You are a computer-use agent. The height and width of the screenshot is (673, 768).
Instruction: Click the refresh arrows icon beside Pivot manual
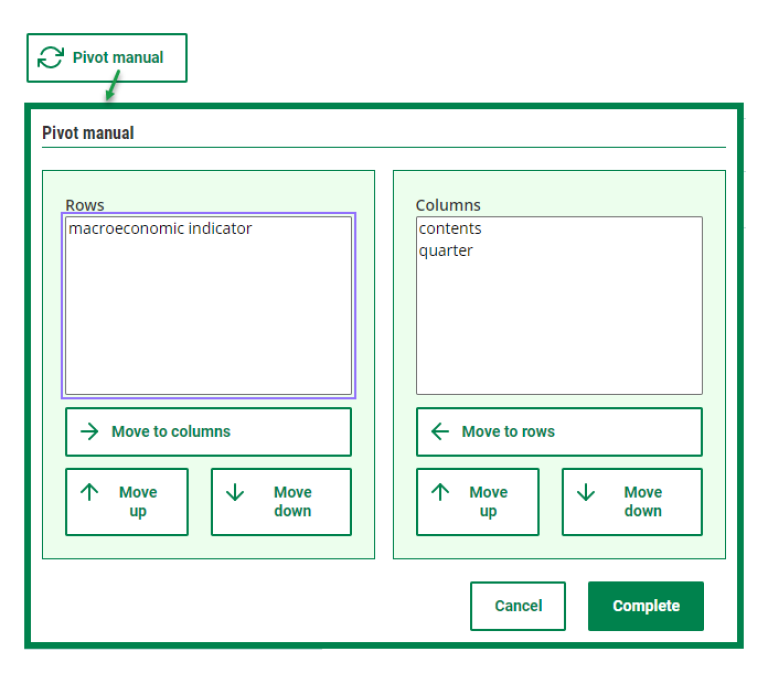[50, 58]
